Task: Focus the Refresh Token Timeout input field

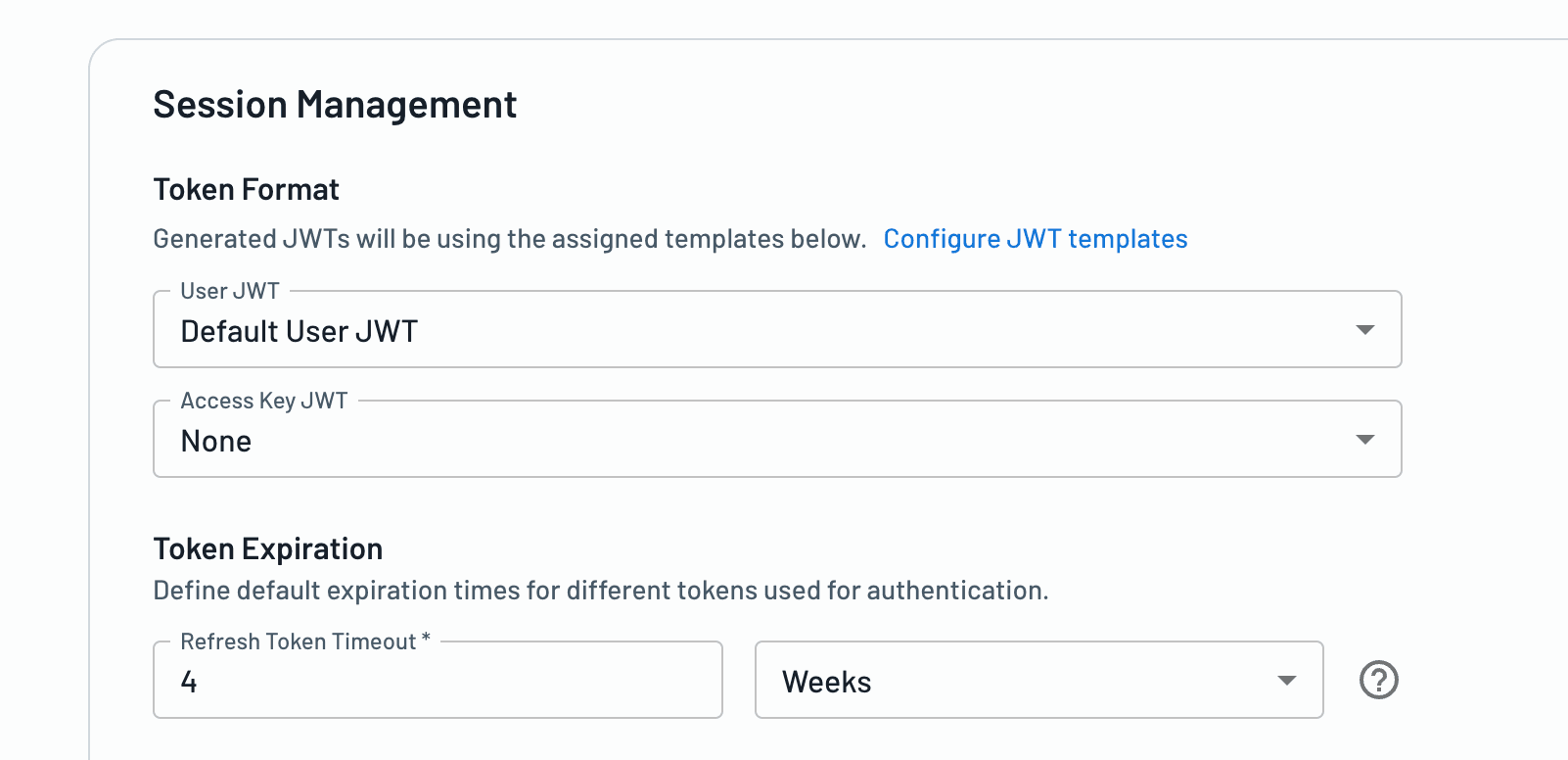Action: [438, 681]
